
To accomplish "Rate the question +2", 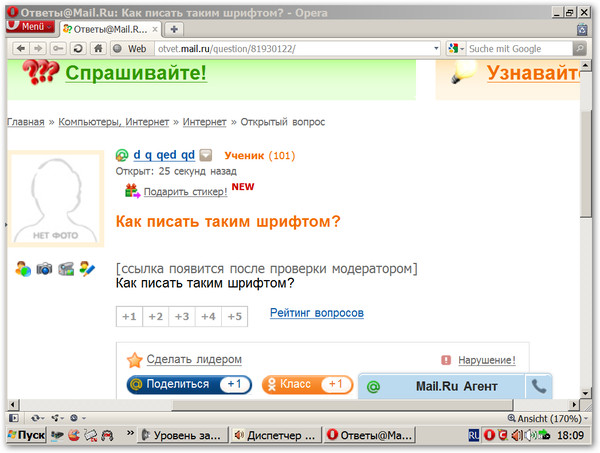I will point(156,316).
